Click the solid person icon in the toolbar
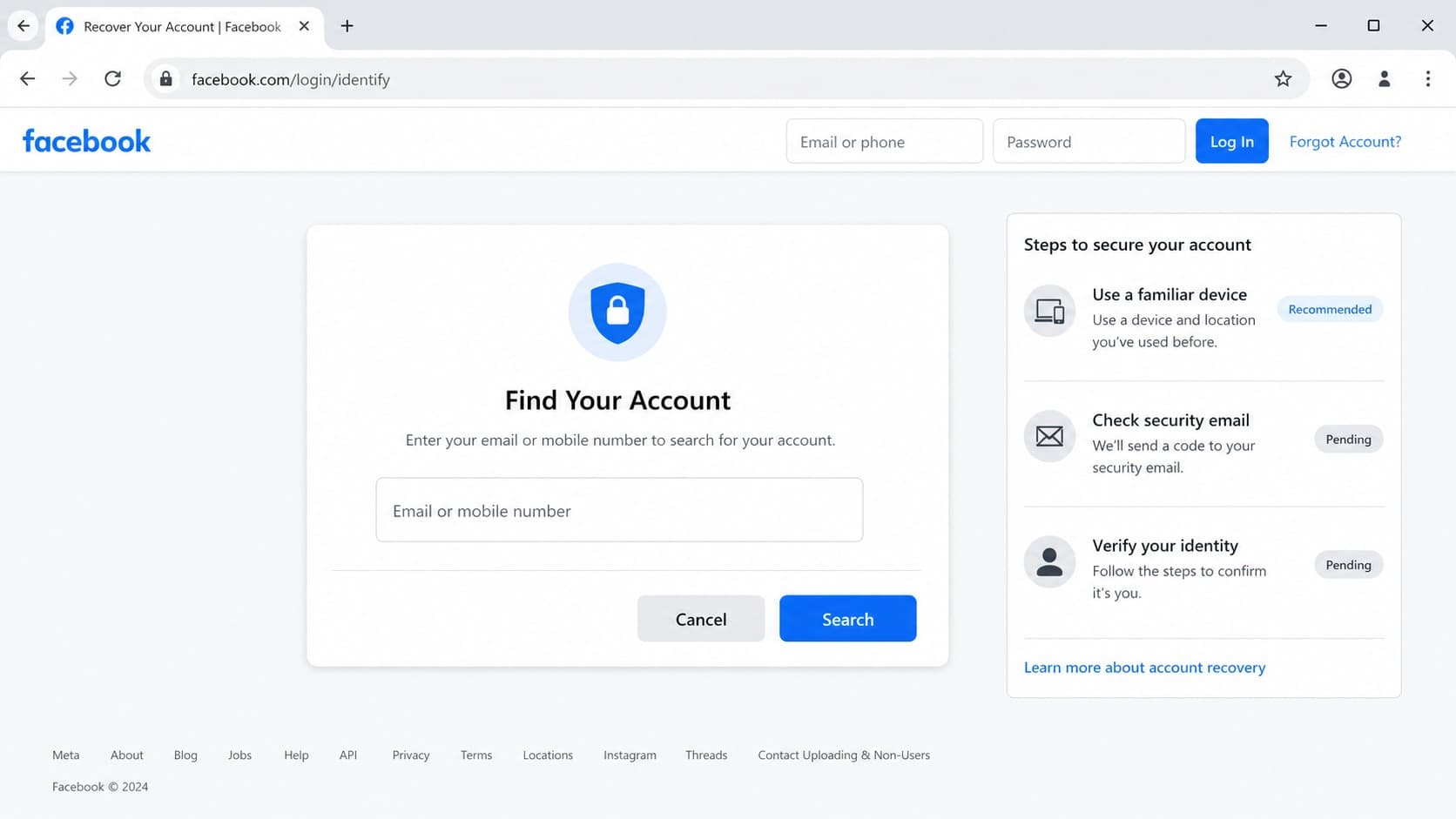1456x819 pixels. click(x=1384, y=79)
